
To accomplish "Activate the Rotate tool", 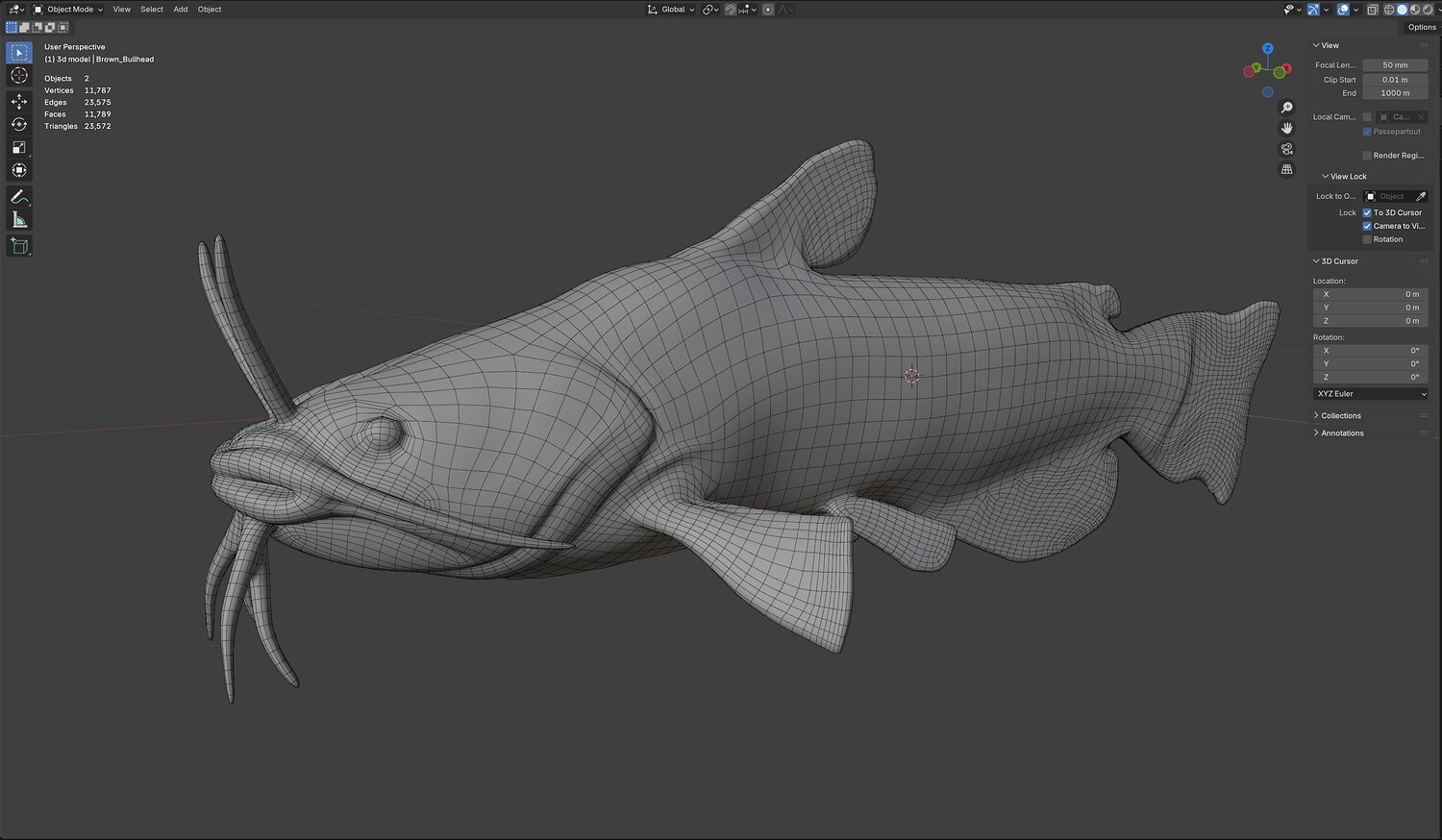I will click(x=19, y=124).
